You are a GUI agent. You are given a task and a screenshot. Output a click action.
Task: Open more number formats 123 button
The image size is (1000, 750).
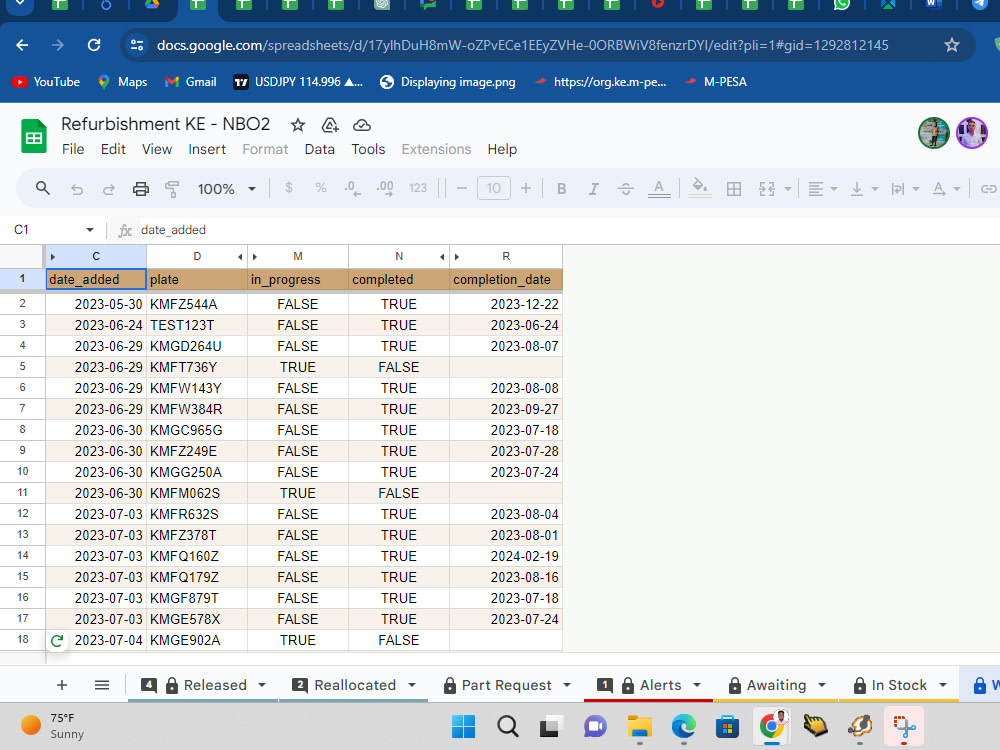418,188
